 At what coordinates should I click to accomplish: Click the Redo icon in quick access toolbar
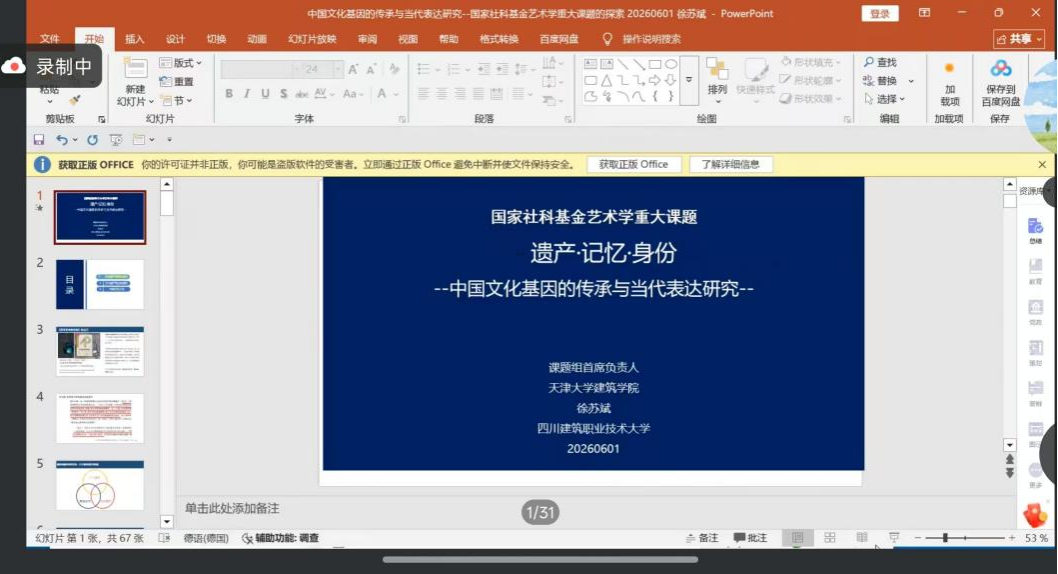92,140
